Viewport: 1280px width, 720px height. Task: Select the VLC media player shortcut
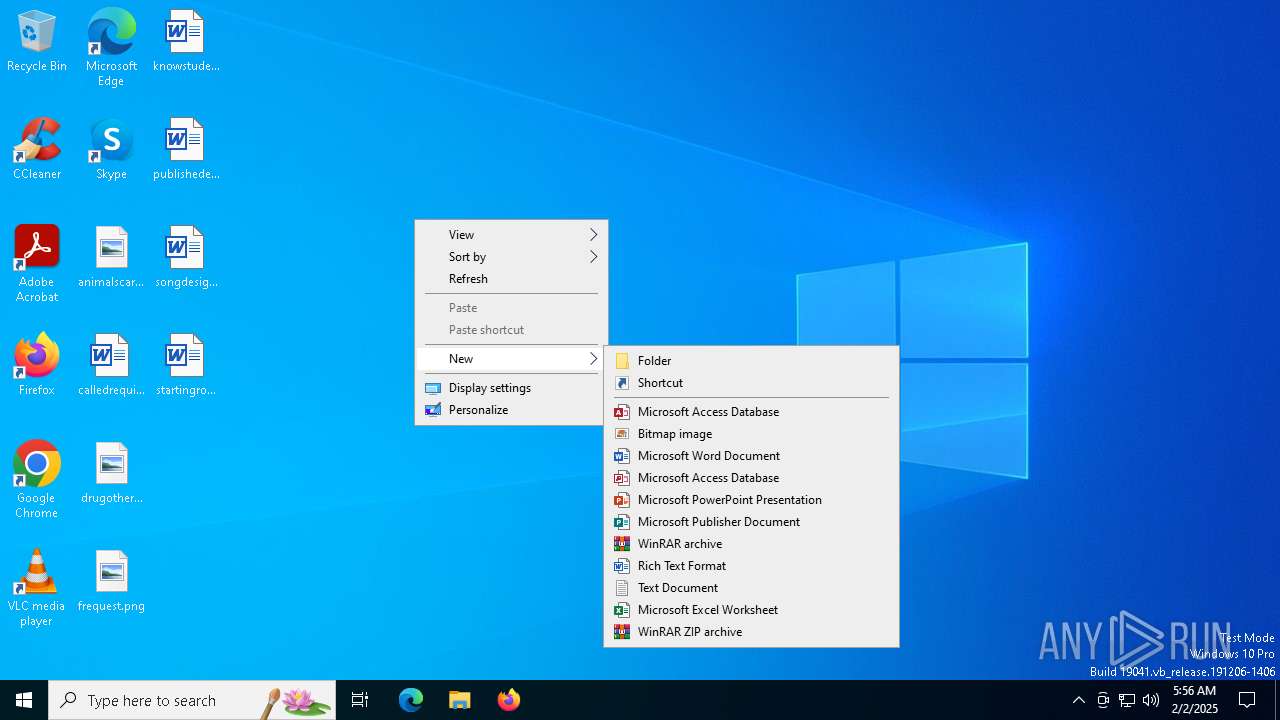coord(37,588)
